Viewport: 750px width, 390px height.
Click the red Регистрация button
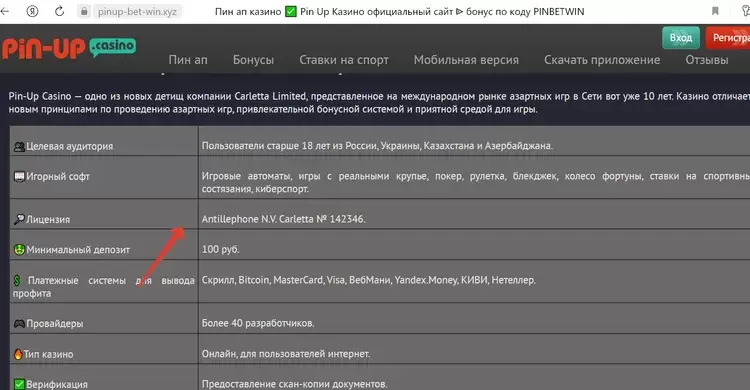(728, 38)
